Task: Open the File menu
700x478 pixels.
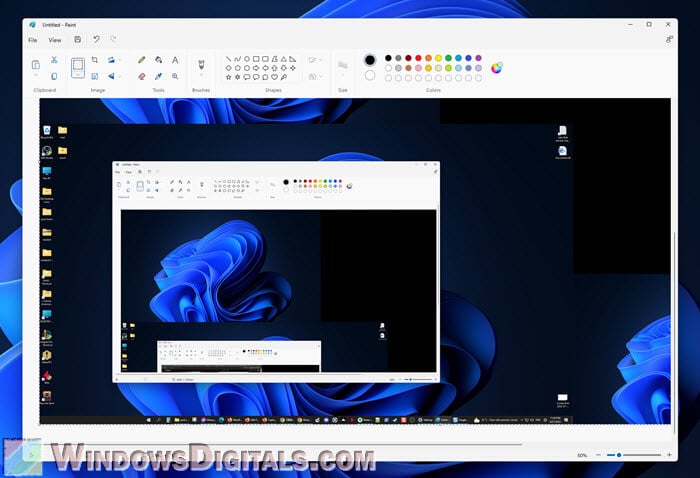Action: (x=33, y=40)
